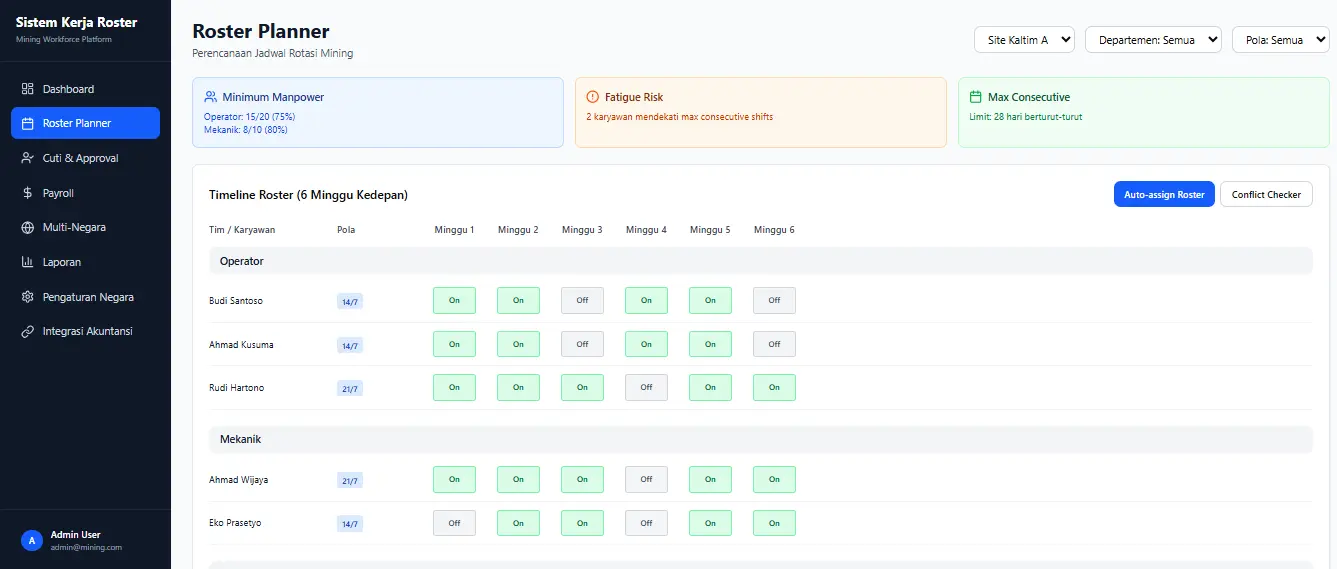Click the Dashboard grid icon in sidebar
The image size is (1337, 569).
click(28, 89)
